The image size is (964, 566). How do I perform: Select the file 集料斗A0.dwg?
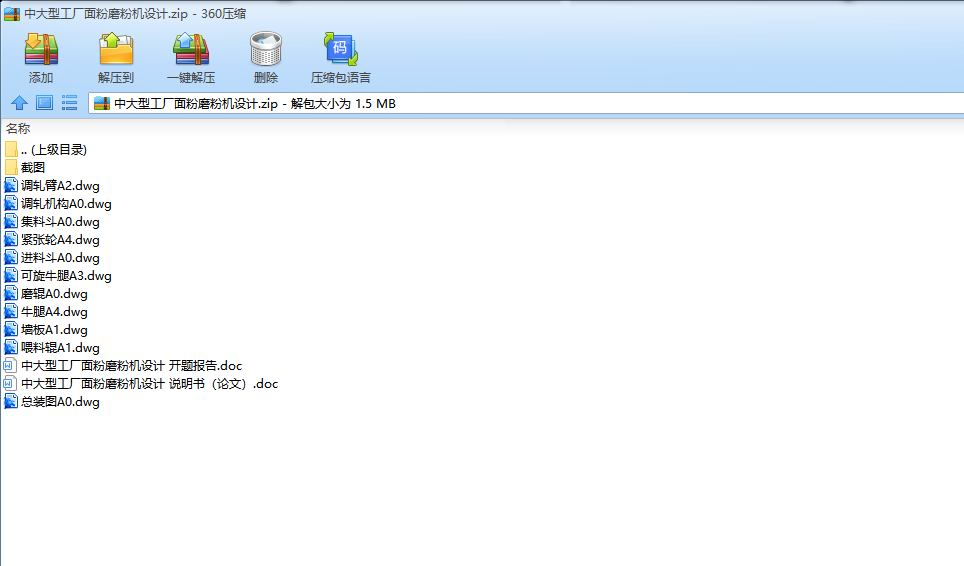[52, 221]
